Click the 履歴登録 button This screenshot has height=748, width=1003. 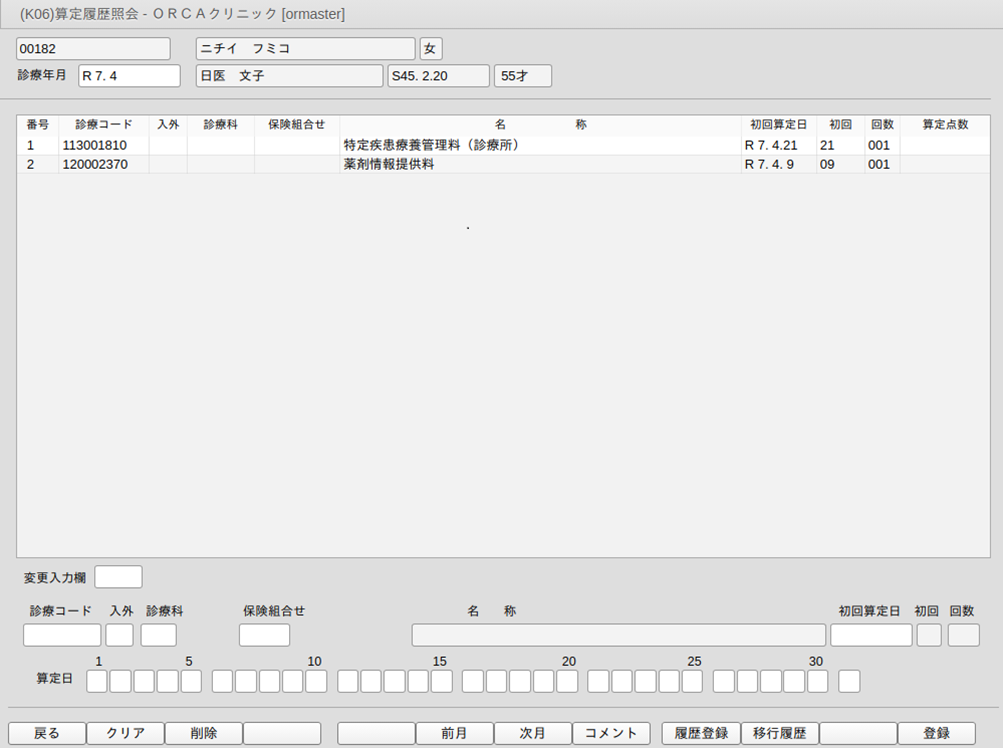coord(701,733)
